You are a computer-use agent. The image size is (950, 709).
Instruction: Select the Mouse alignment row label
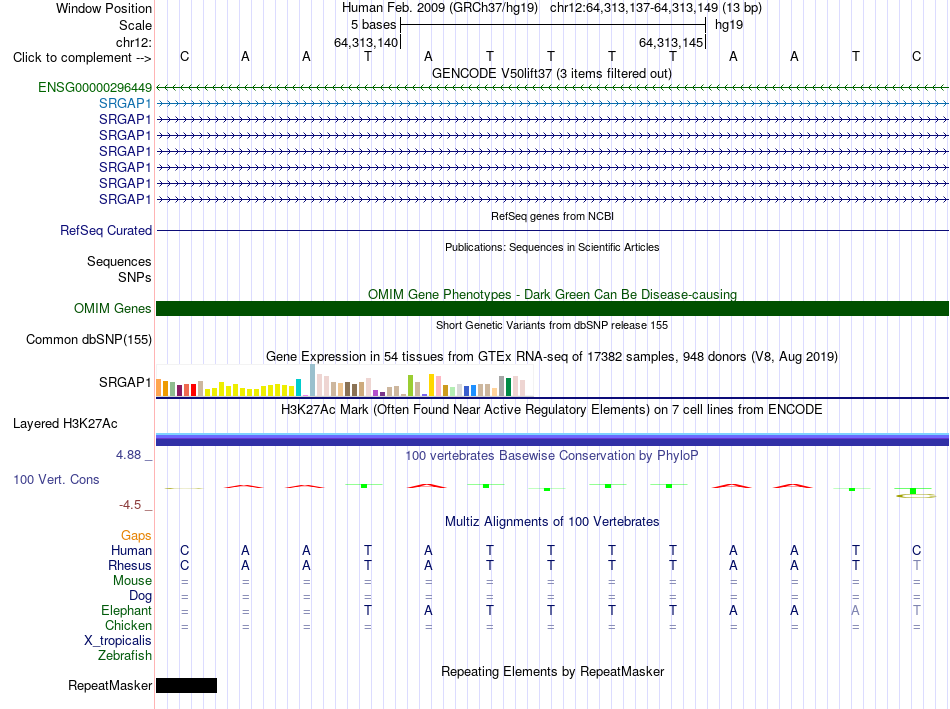pos(132,581)
